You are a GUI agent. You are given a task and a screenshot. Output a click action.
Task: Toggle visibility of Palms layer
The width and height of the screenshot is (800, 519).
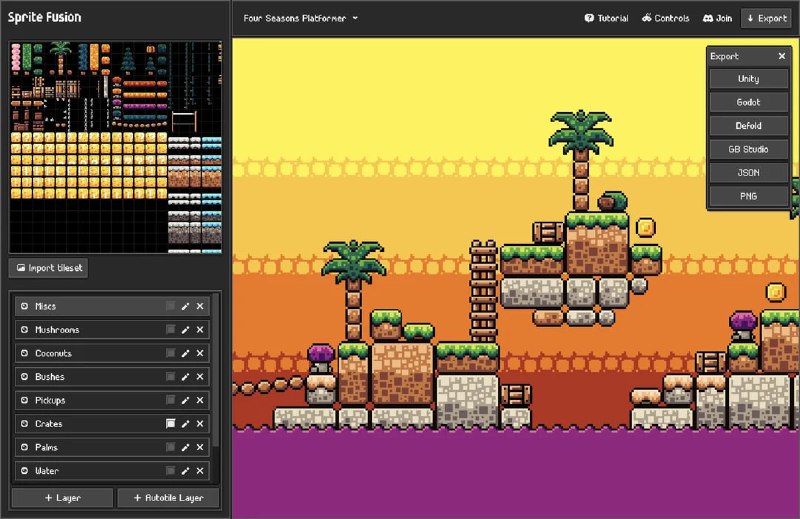coord(24,447)
